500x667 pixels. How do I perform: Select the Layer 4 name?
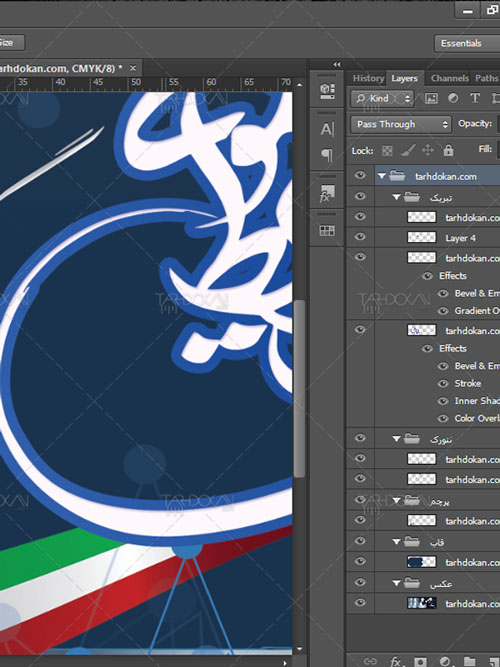(460, 238)
